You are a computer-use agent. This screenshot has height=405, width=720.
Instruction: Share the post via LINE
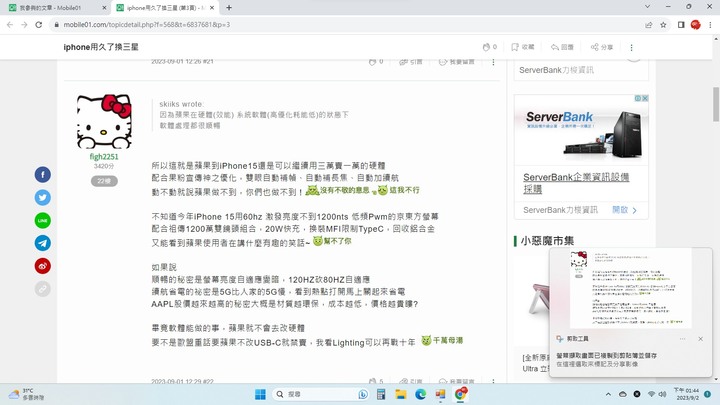(x=43, y=220)
